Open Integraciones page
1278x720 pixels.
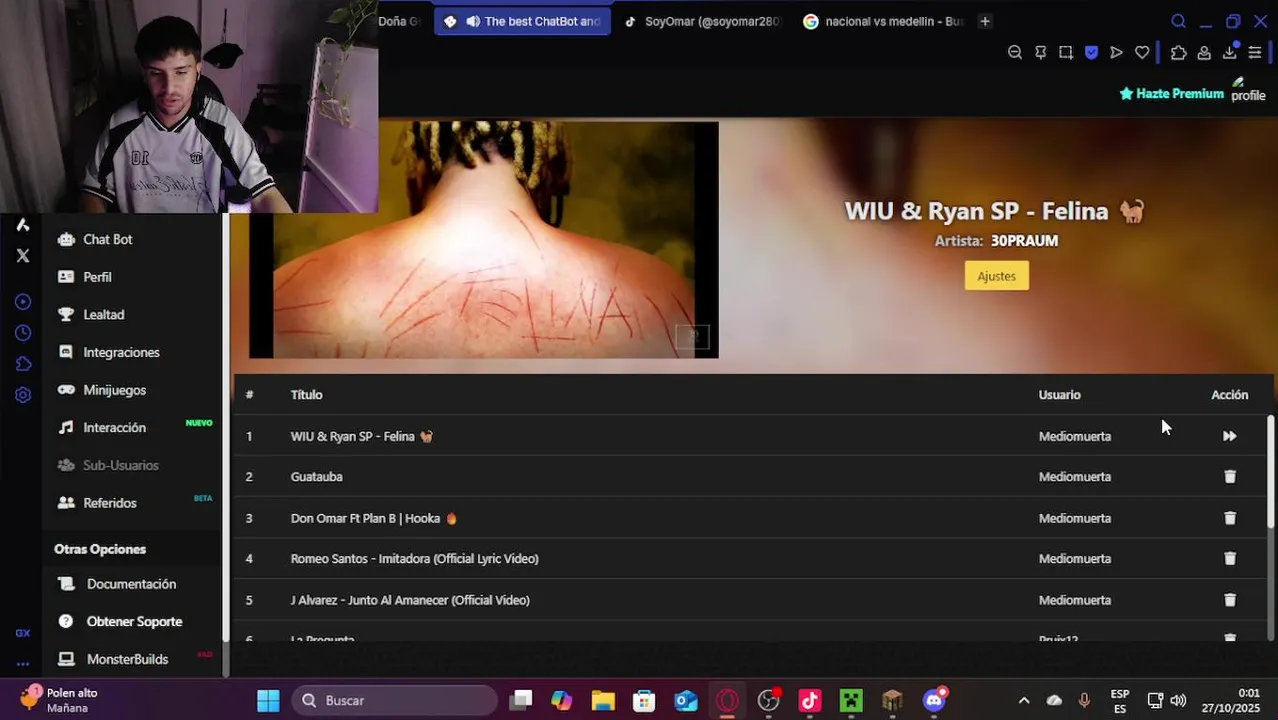(121, 352)
